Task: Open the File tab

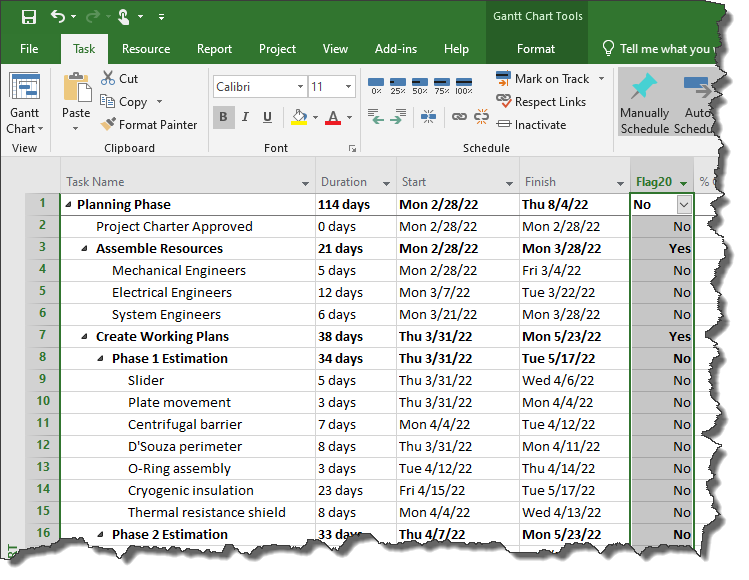Action: 29,49
